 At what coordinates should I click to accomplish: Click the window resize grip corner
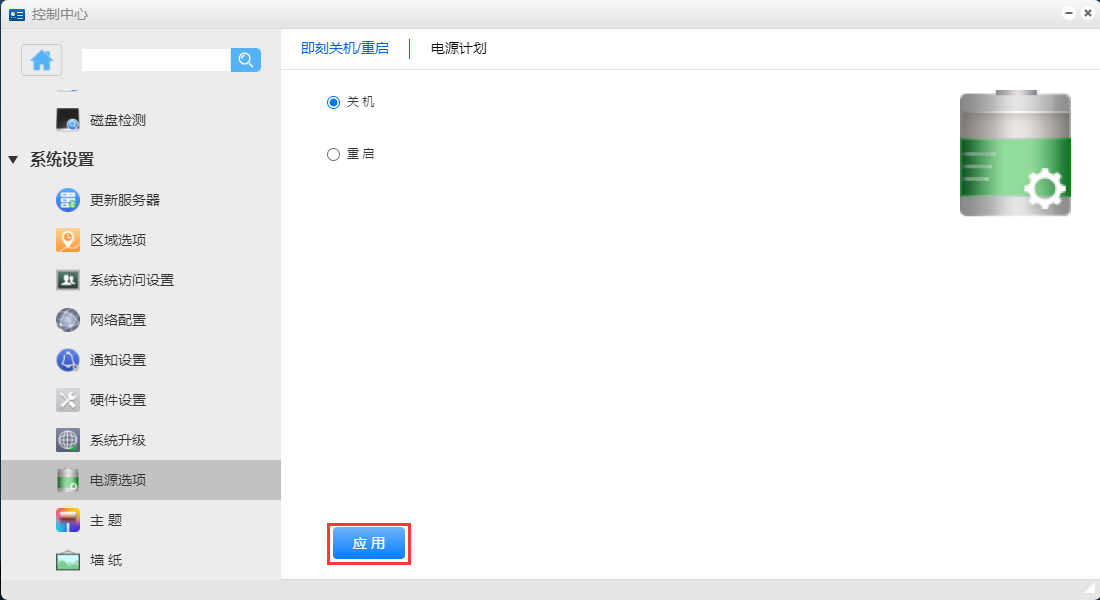coord(1090,588)
